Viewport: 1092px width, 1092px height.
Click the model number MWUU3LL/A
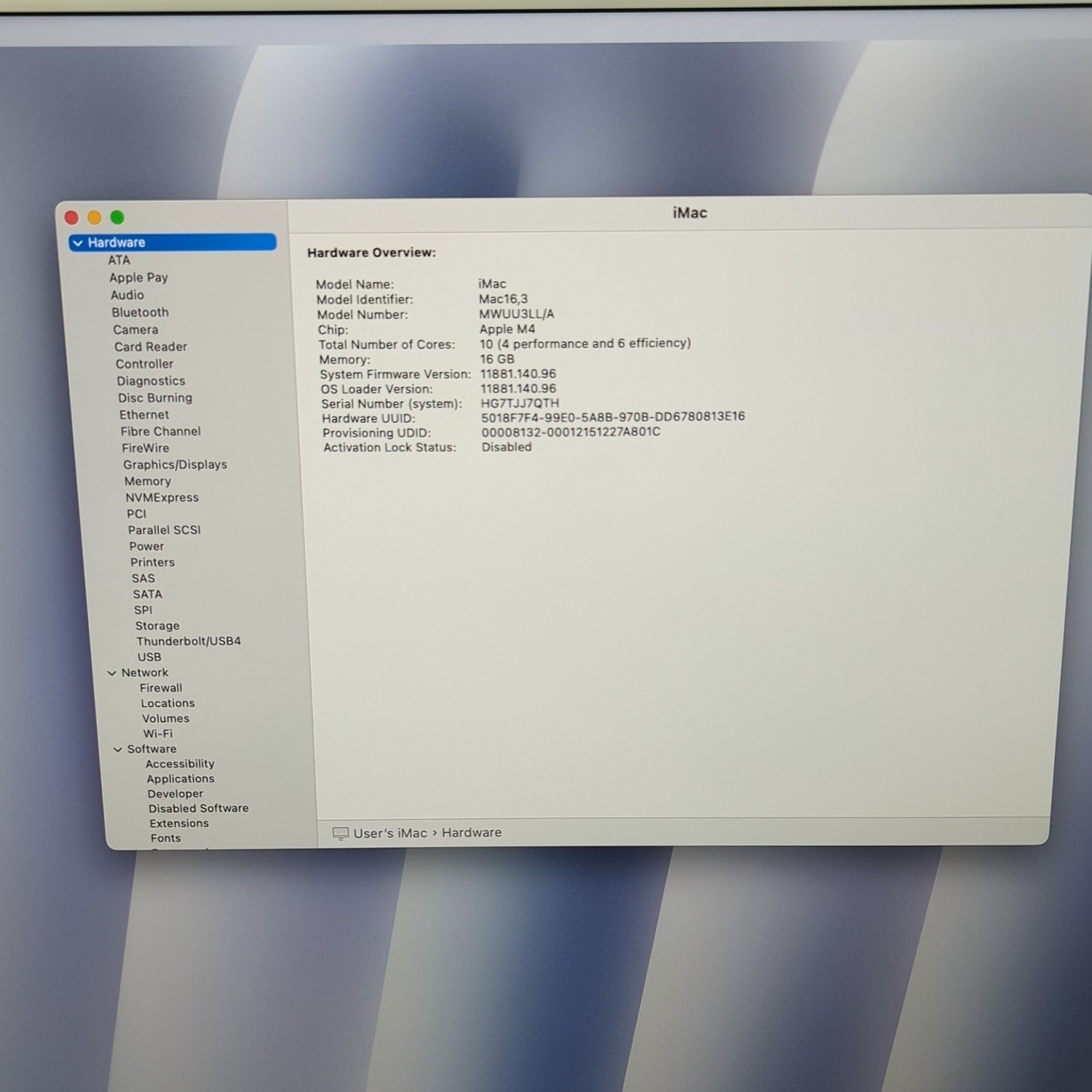point(517,314)
